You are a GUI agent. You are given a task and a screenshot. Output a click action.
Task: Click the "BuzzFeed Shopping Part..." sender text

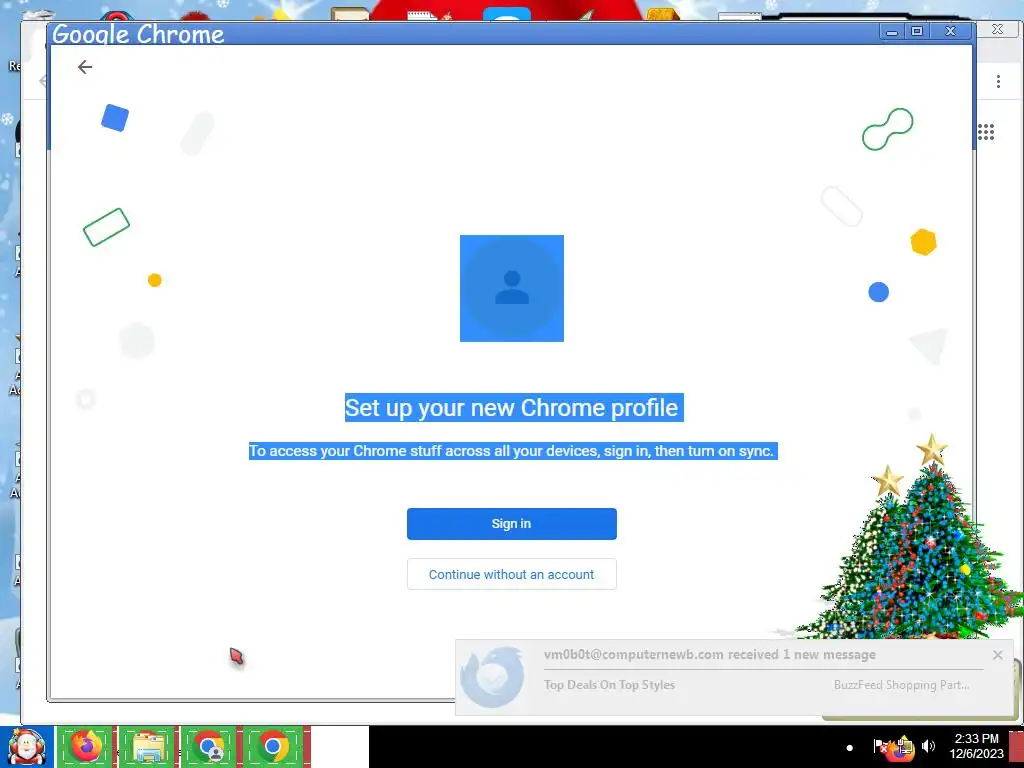point(901,684)
